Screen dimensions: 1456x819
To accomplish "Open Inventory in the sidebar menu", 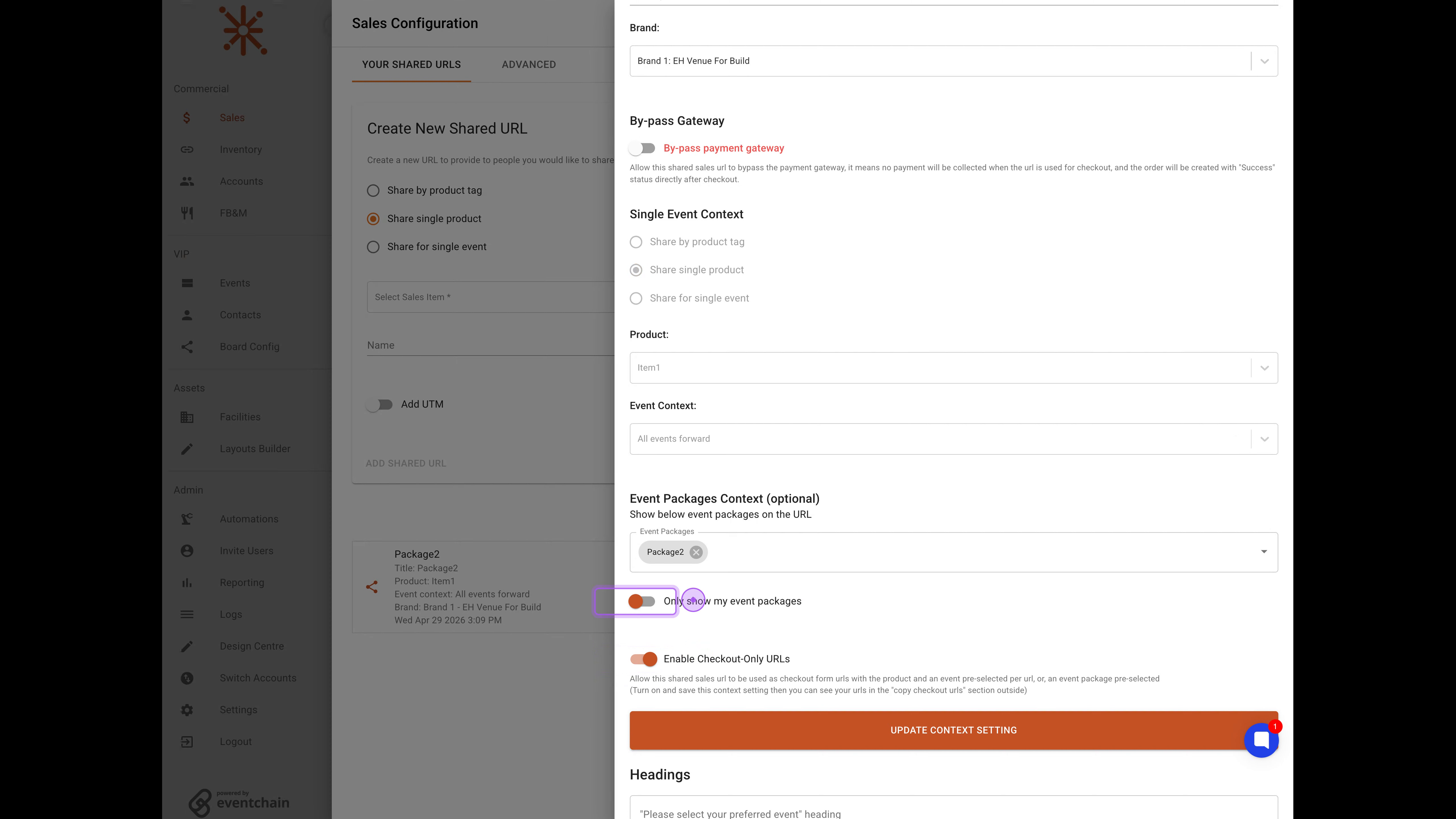I will point(240,150).
